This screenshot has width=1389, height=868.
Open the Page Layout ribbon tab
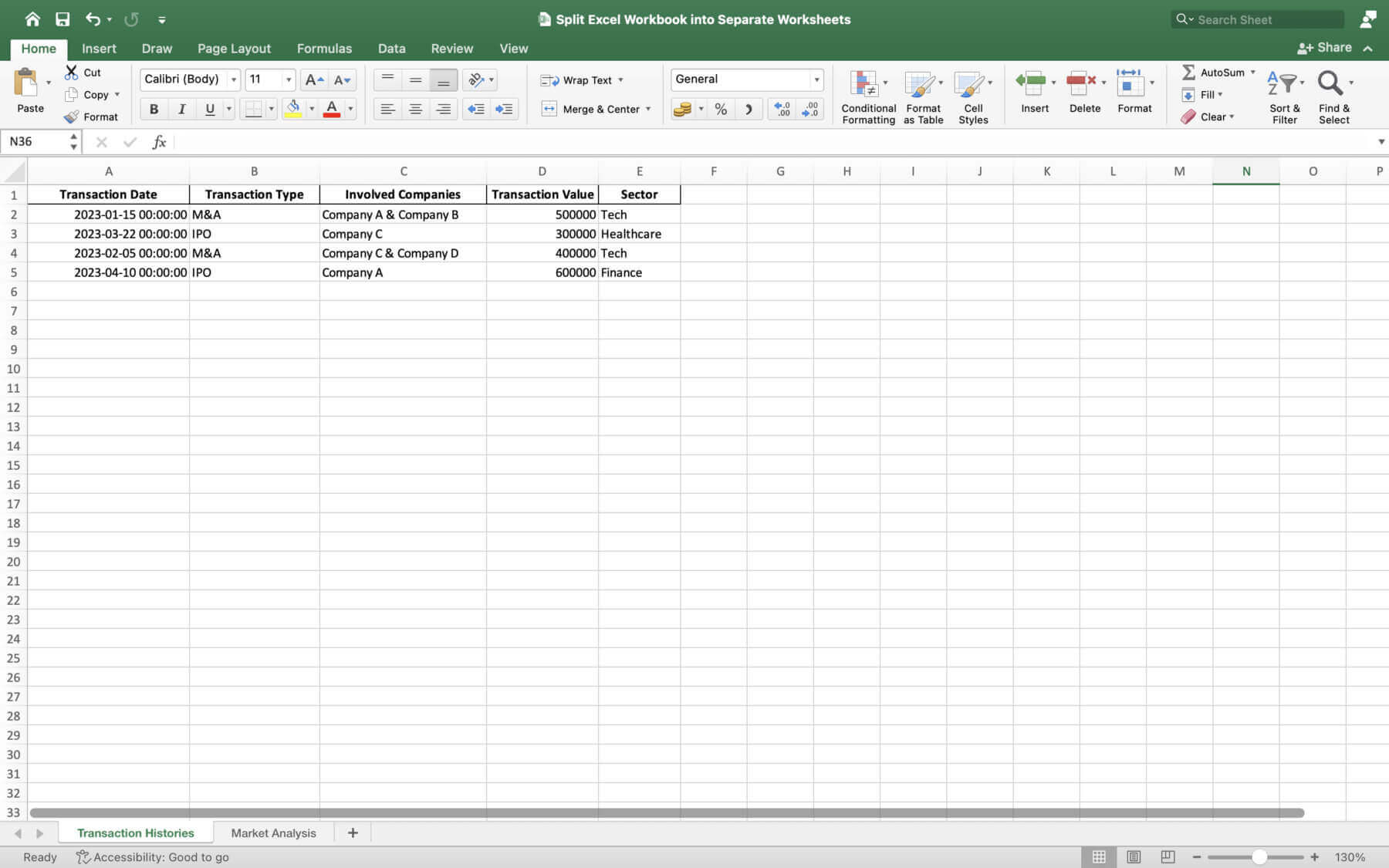[x=234, y=48]
